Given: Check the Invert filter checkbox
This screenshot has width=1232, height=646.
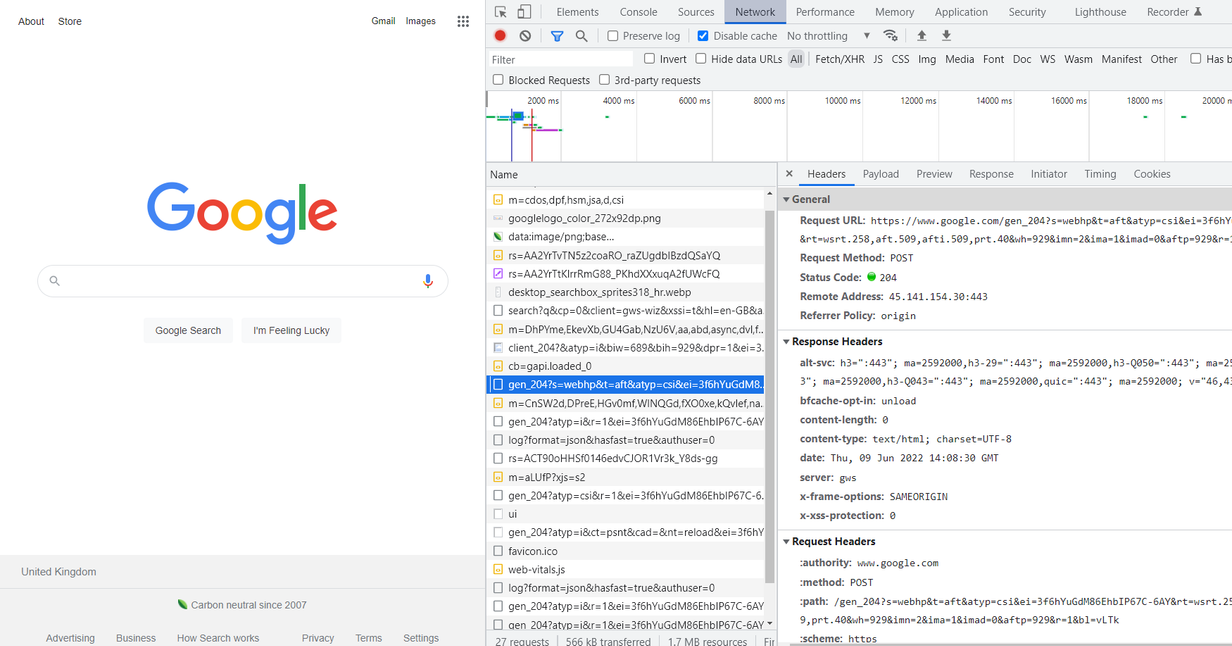Looking at the screenshot, I should click(x=650, y=59).
